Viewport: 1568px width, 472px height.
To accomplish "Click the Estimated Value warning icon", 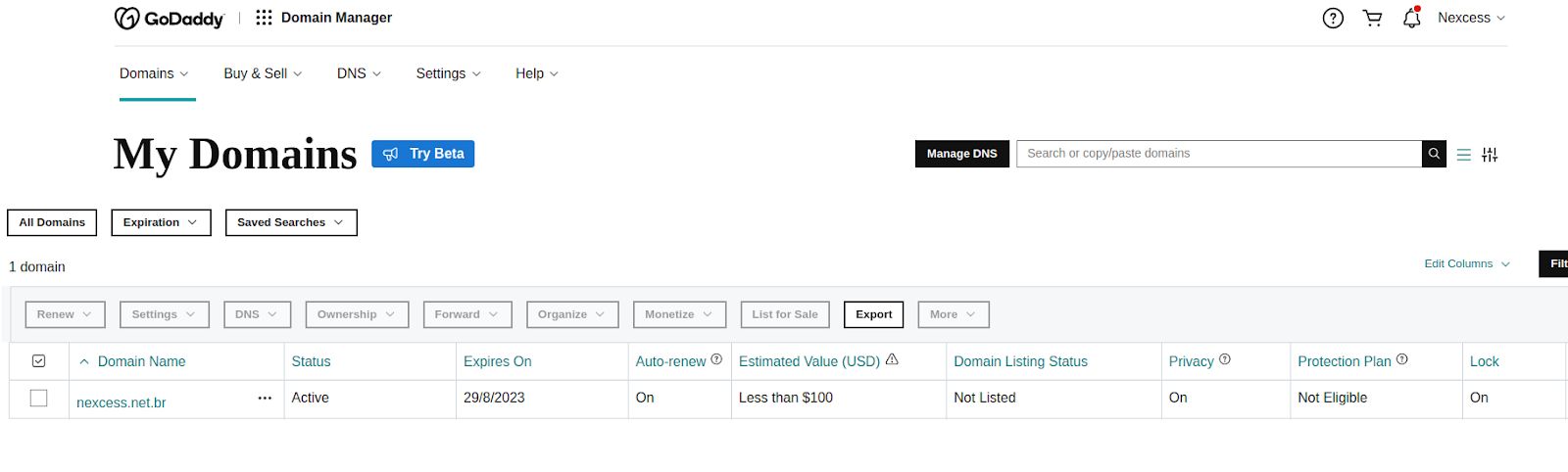I will (x=892, y=359).
